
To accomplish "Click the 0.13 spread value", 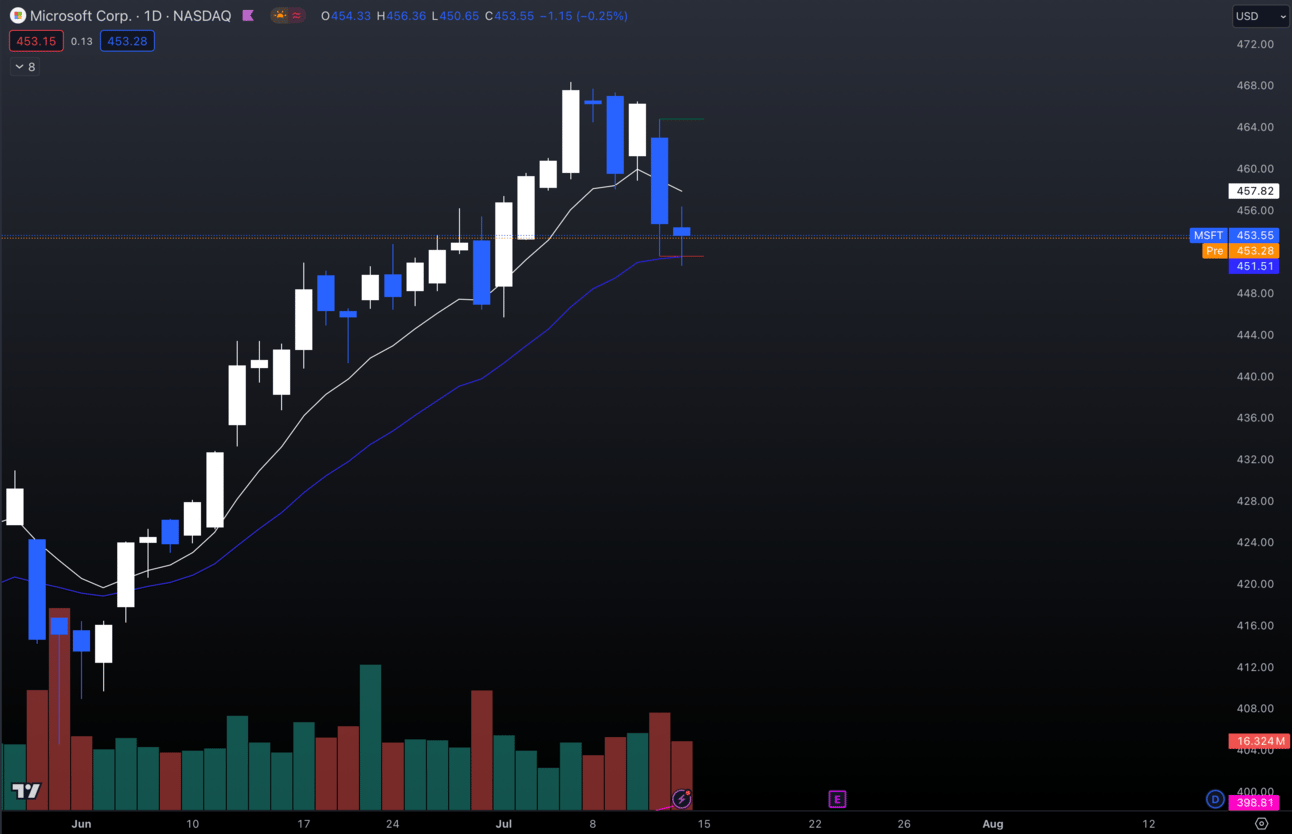I will coord(82,41).
